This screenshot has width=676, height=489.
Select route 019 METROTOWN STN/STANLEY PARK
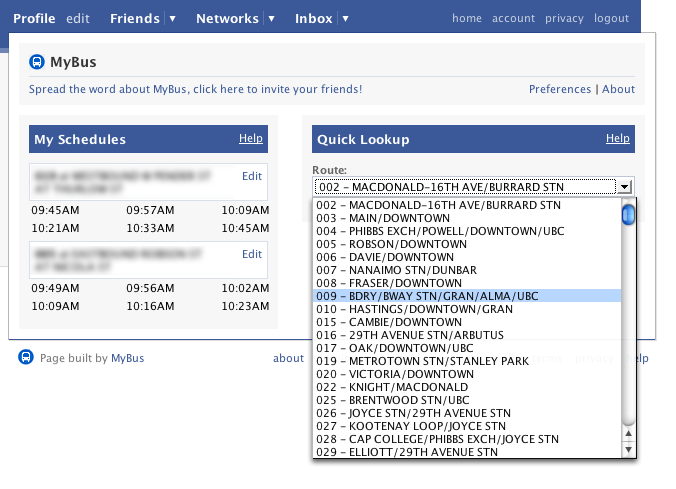click(467, 360)
